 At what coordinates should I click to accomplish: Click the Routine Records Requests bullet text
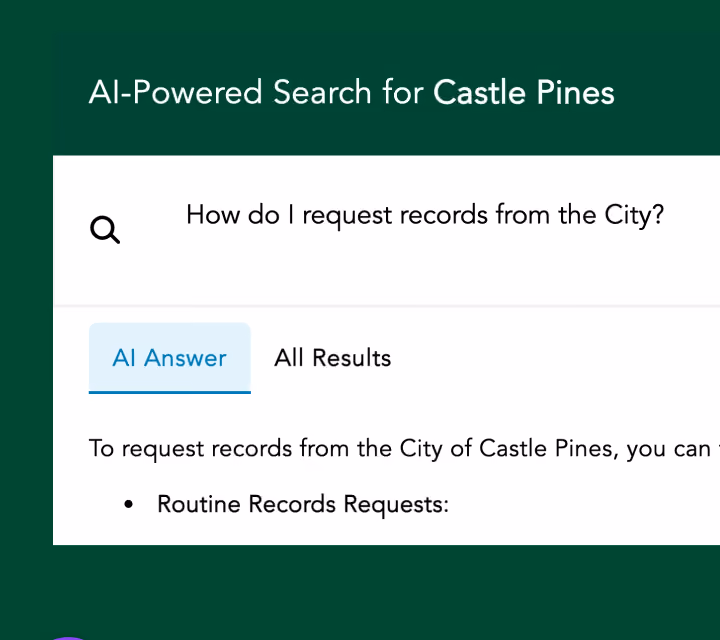[303, 504]
